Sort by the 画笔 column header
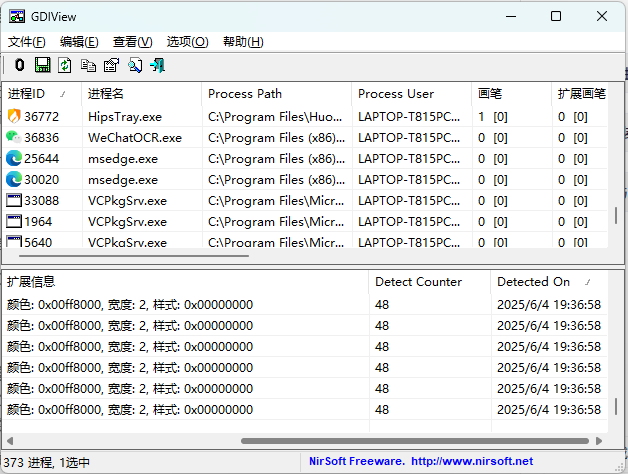 tap(512, 94)
